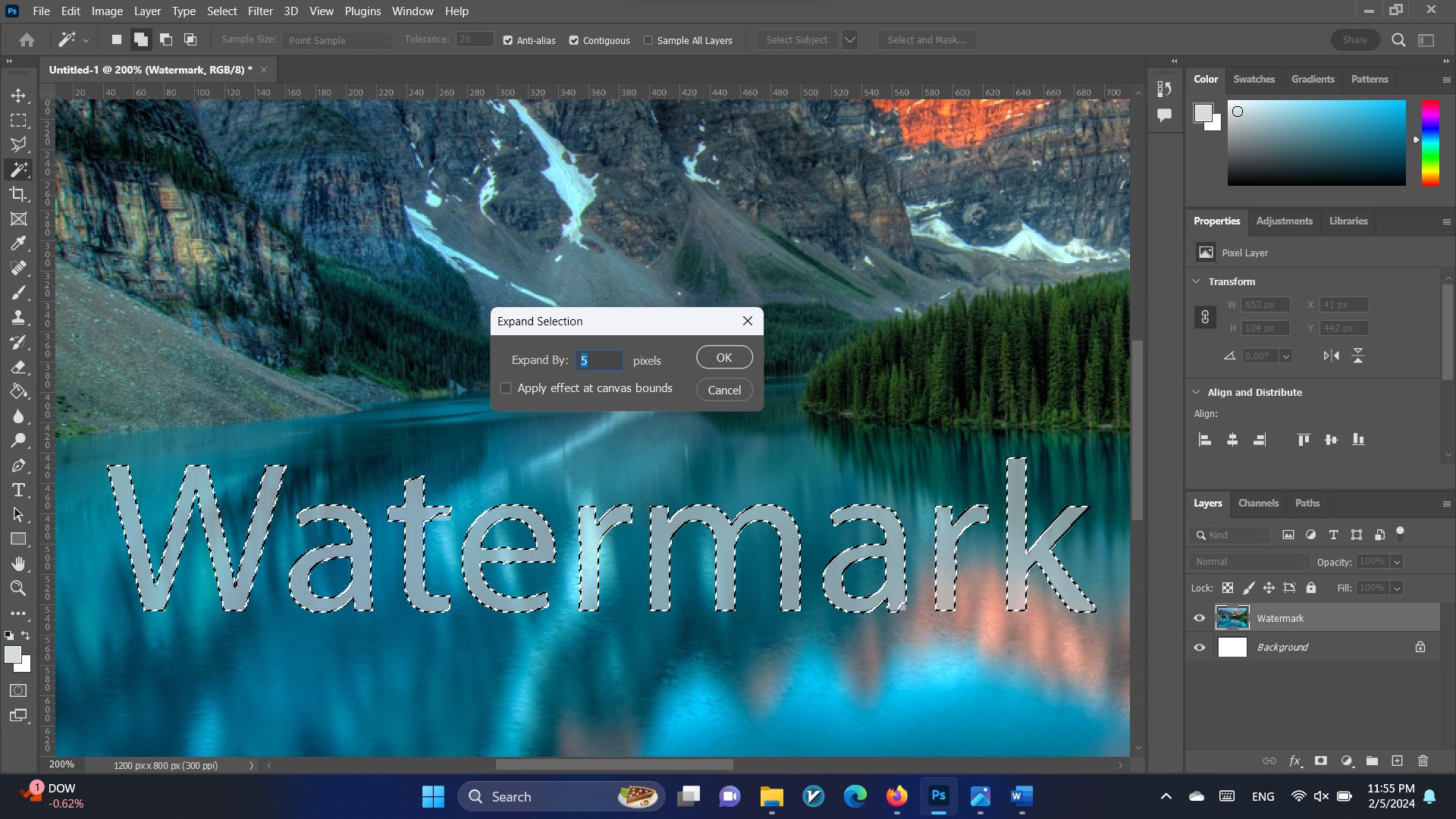Collapse the Transform section
1456x819 pixels.
1197,281
